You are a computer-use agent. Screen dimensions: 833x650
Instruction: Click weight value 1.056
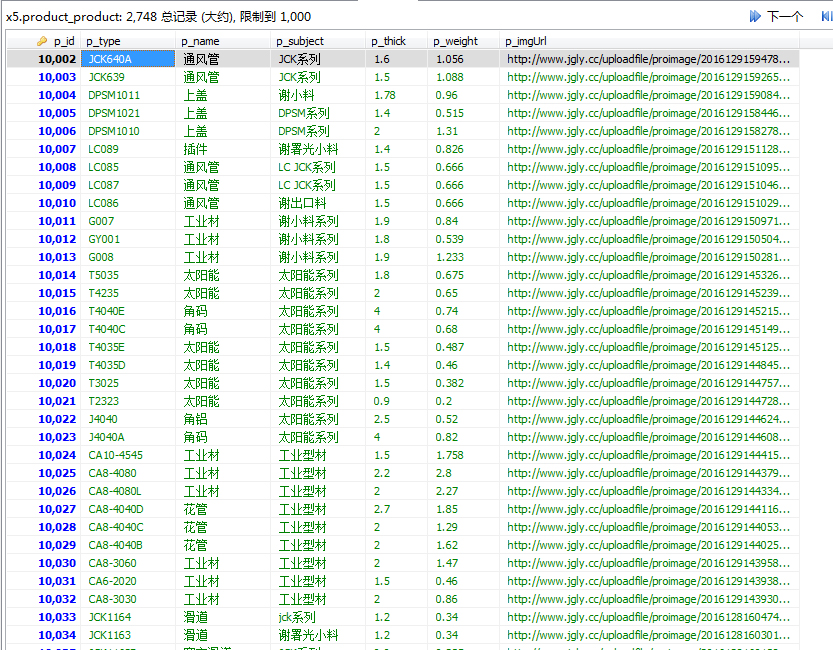coord(463,59)
